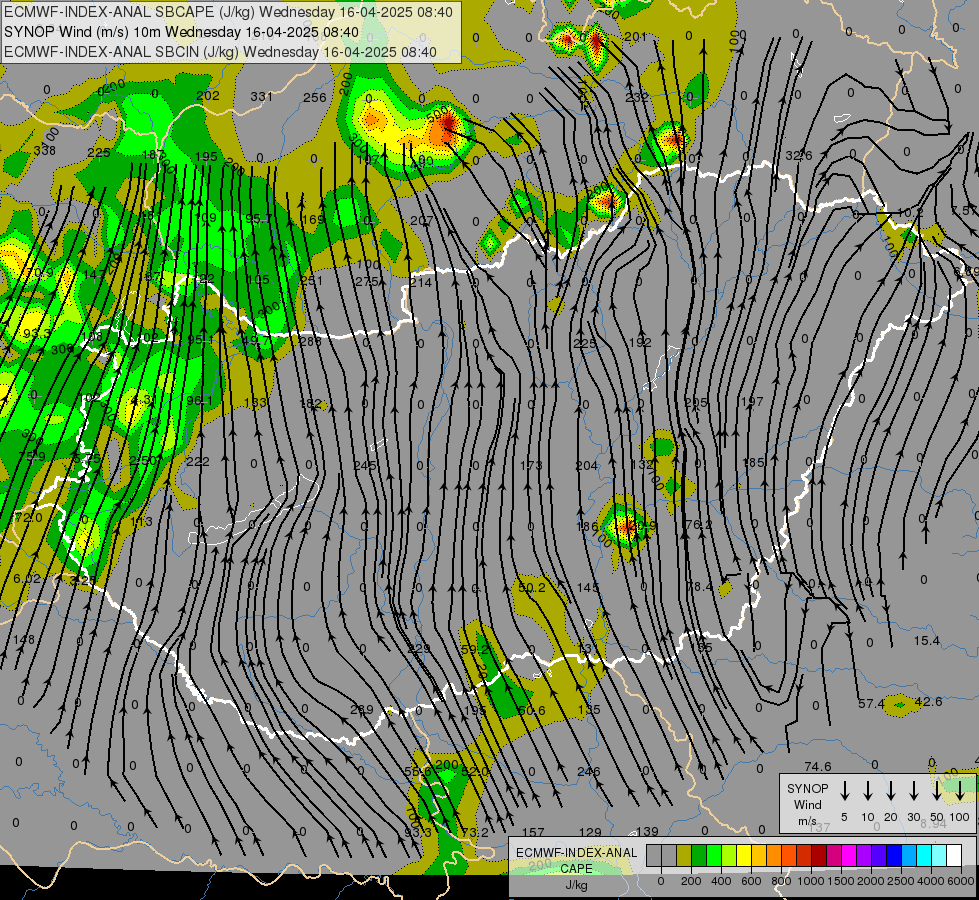Click the ECMWF-INDEX-ANAL SBCAPE title line
This screenshot has height=900, width=979.
[228, 12]
